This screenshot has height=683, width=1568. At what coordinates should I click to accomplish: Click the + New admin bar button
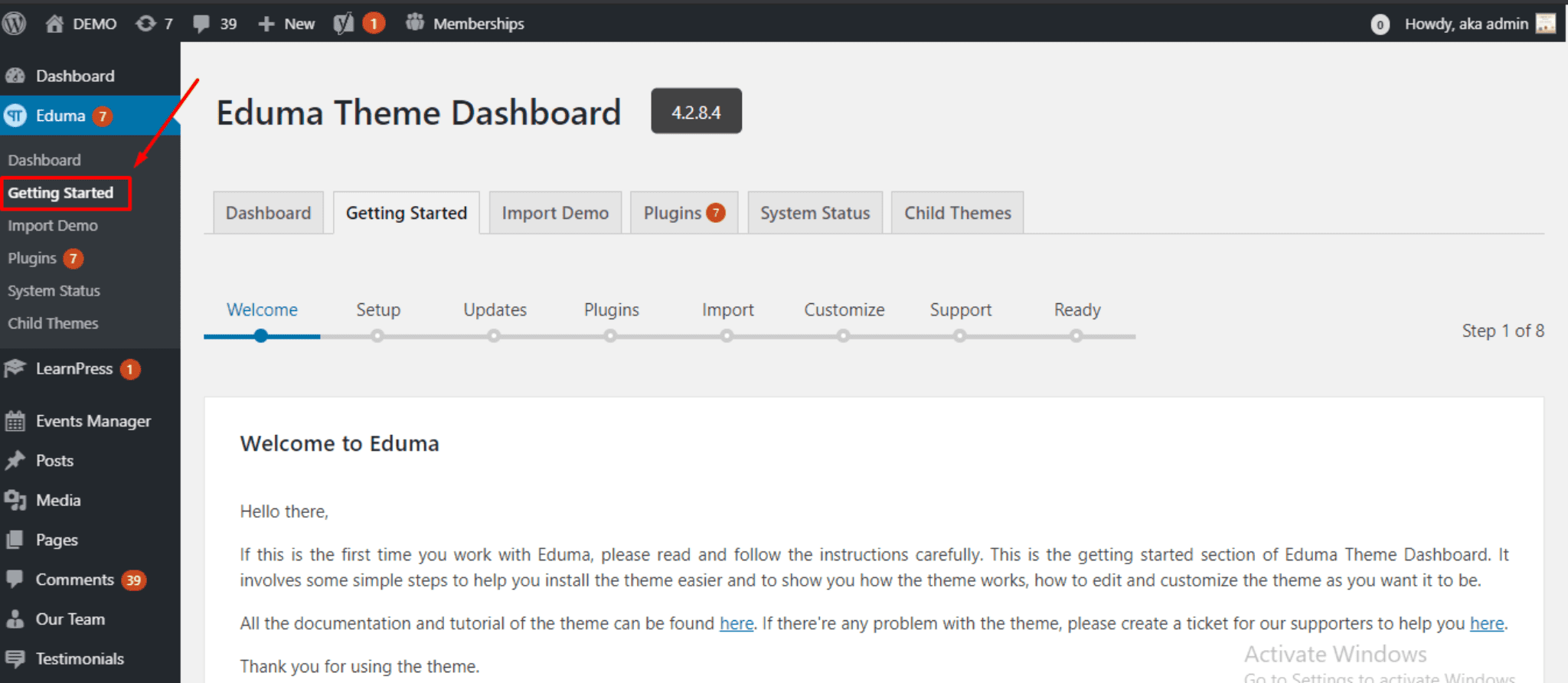pos(286,24)
